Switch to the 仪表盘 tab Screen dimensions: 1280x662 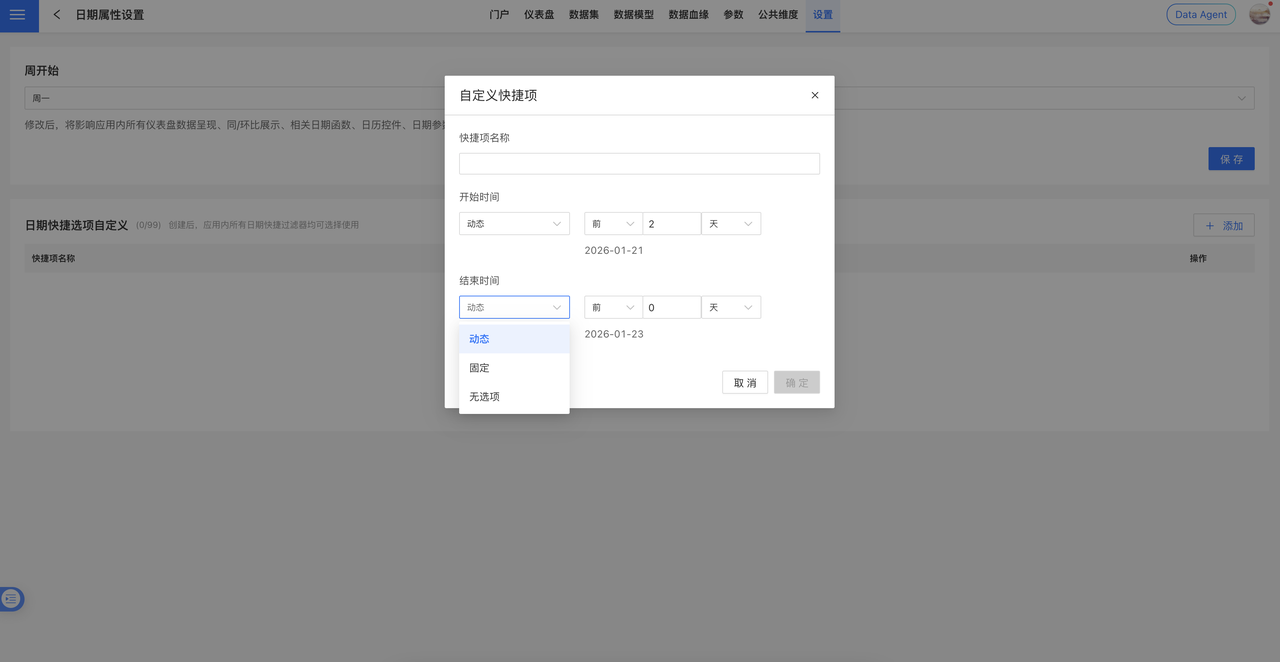coord(539,15)
